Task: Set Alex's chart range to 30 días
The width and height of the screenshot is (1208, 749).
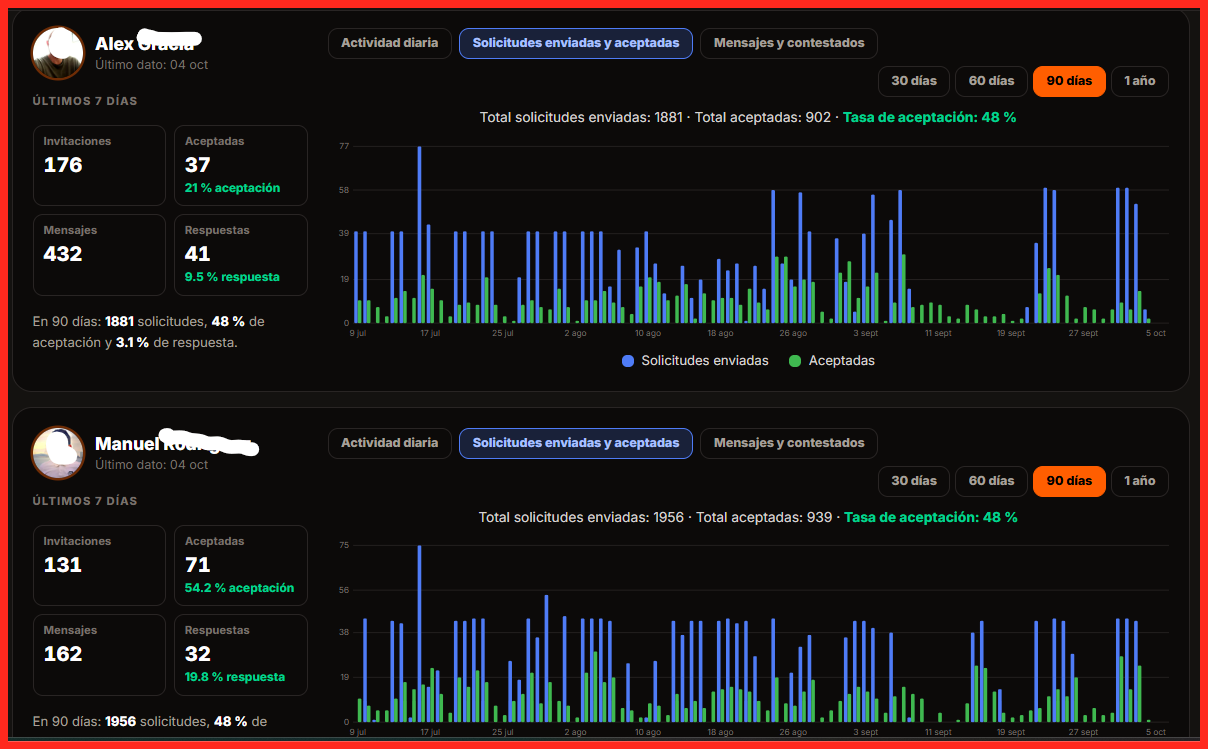Action: pyautogui.click(x=914, y=81)
